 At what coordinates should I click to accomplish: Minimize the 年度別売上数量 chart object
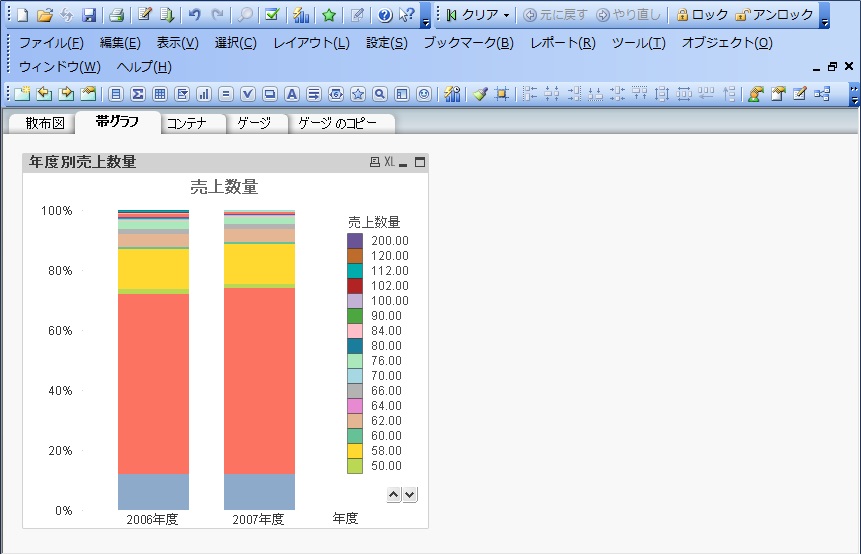[x=403, y=163]
